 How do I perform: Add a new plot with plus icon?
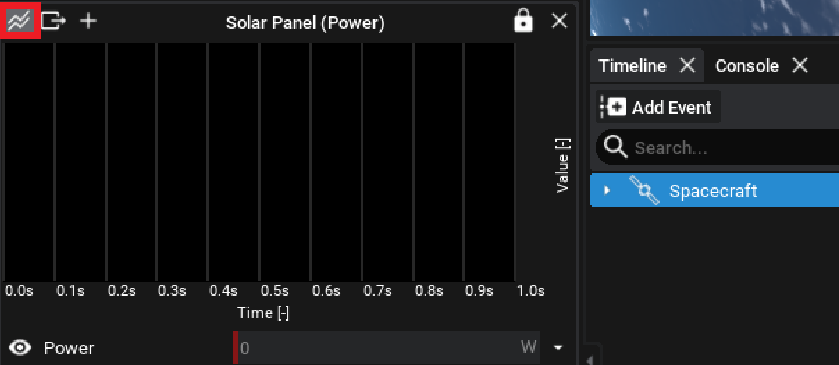click(88, 21)
